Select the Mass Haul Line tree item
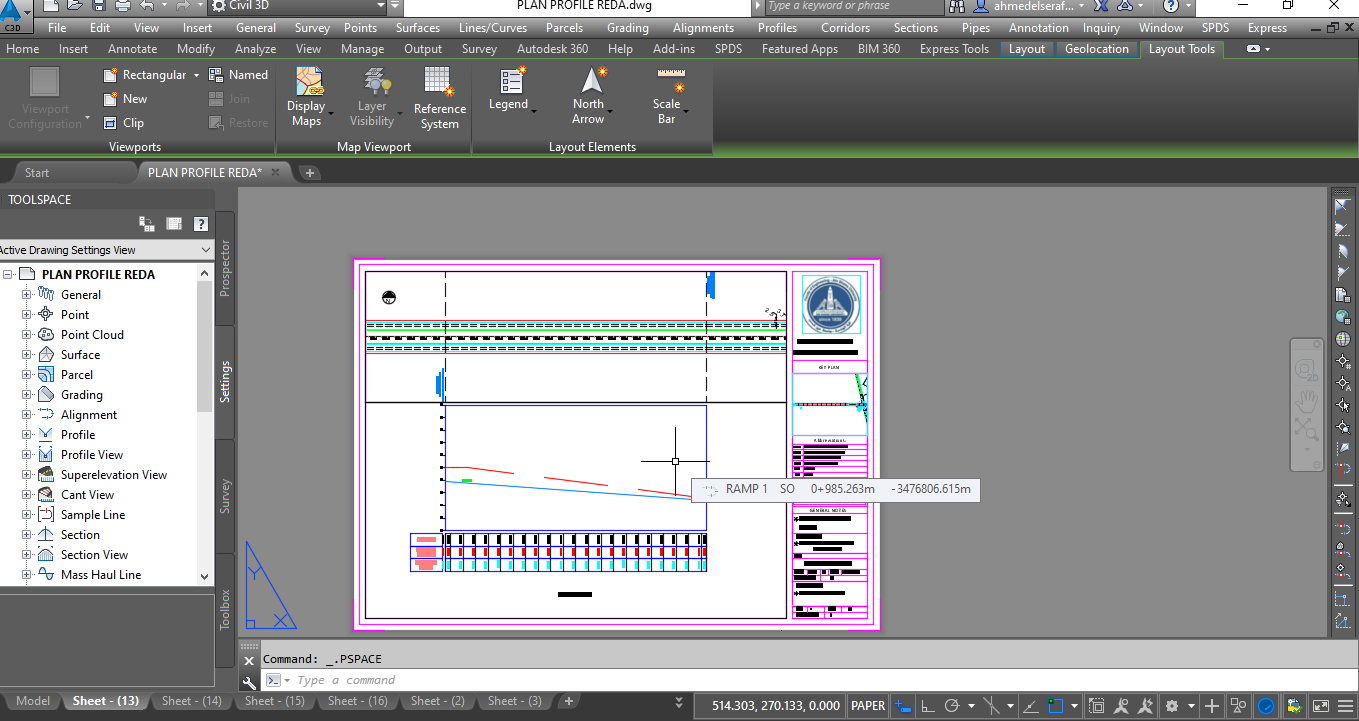Image resolution: width=1359 pixels, height=721 pixels. 101,575
